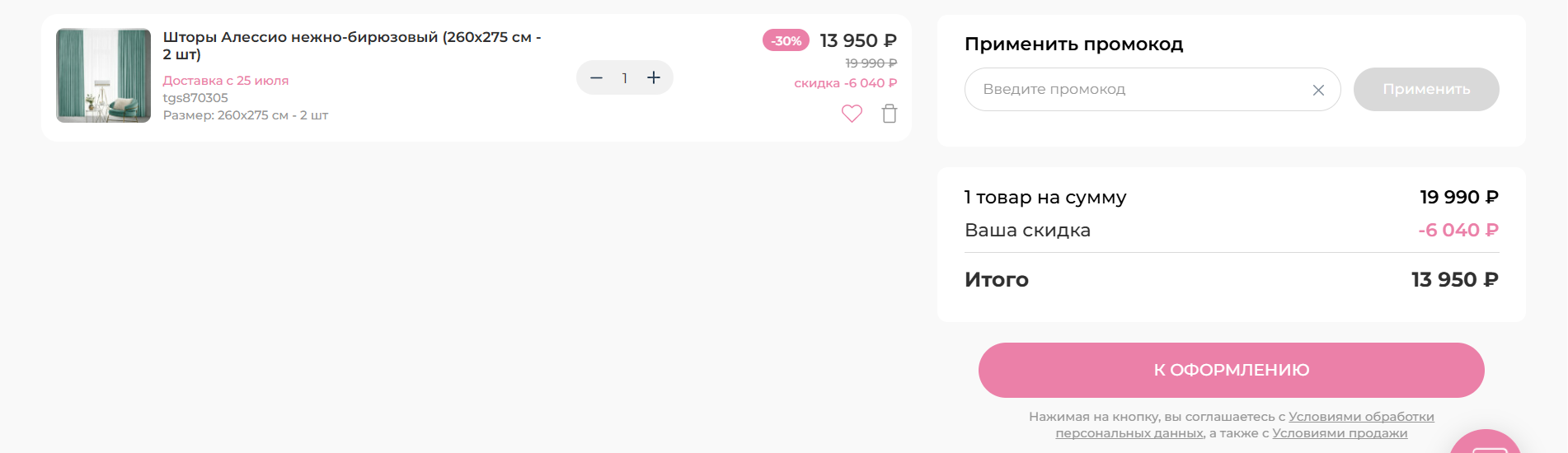Click the Доставка с 25 июля text
Screen dimensions: 1568x453
(x=226, y=81)
